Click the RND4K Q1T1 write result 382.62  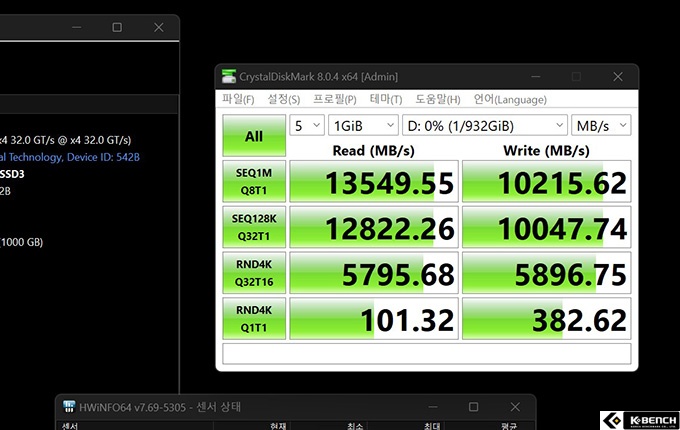(546, 319)
